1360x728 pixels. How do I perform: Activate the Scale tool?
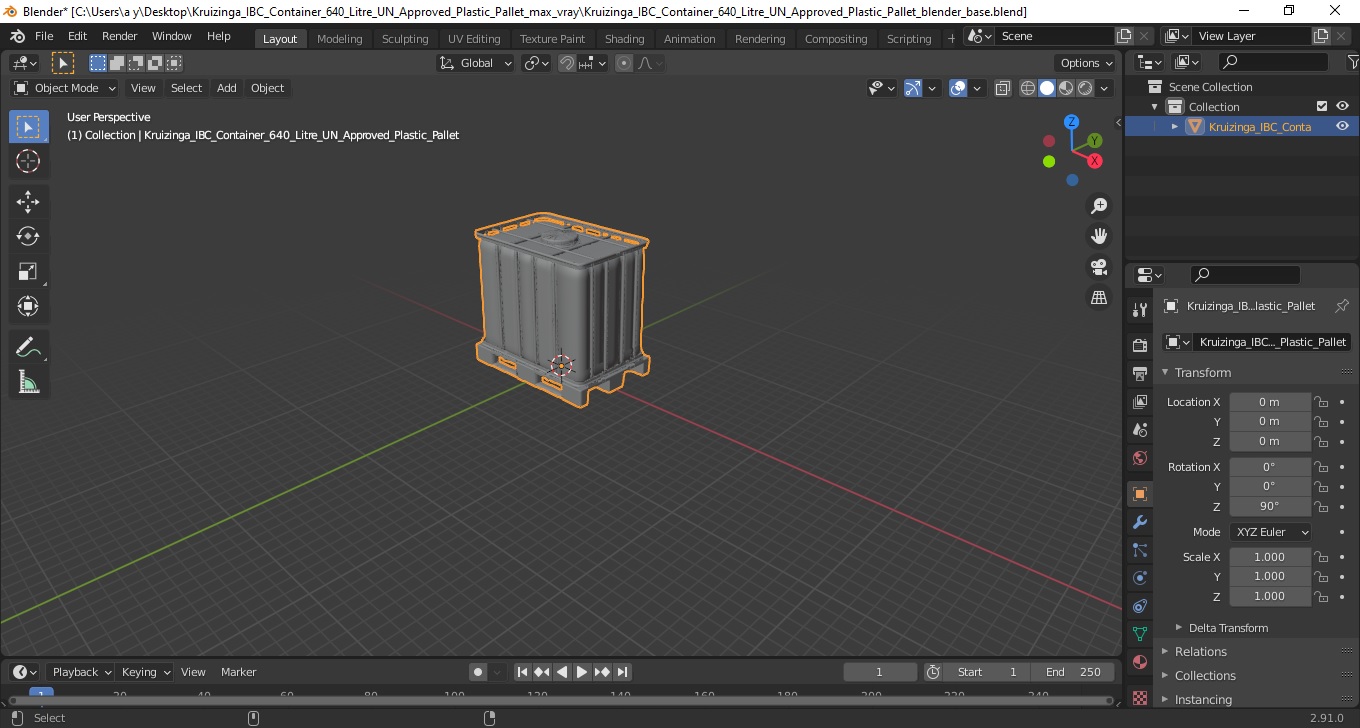(28, 271)
